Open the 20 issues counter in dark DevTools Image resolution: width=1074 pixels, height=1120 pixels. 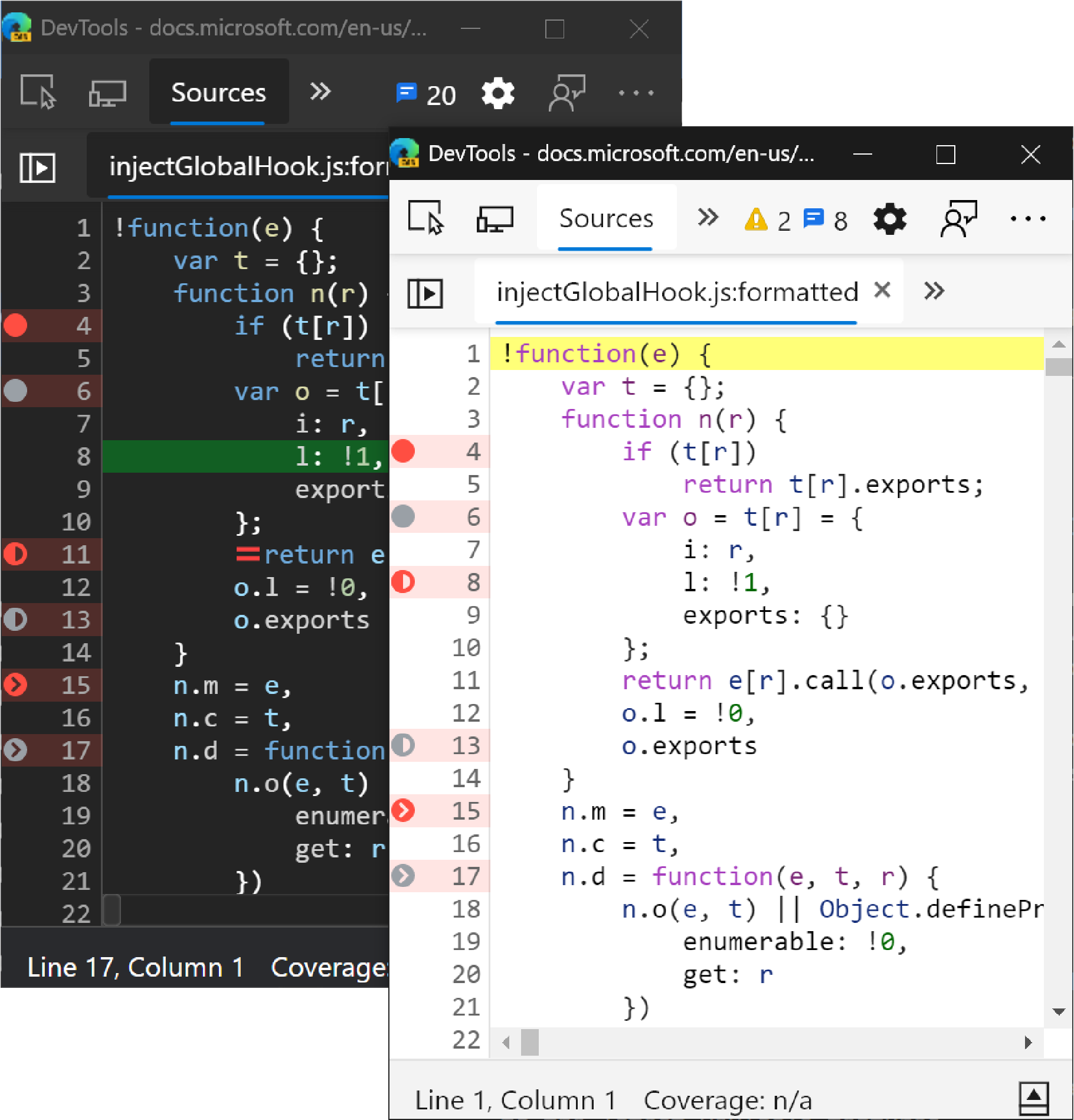point(426,94)
